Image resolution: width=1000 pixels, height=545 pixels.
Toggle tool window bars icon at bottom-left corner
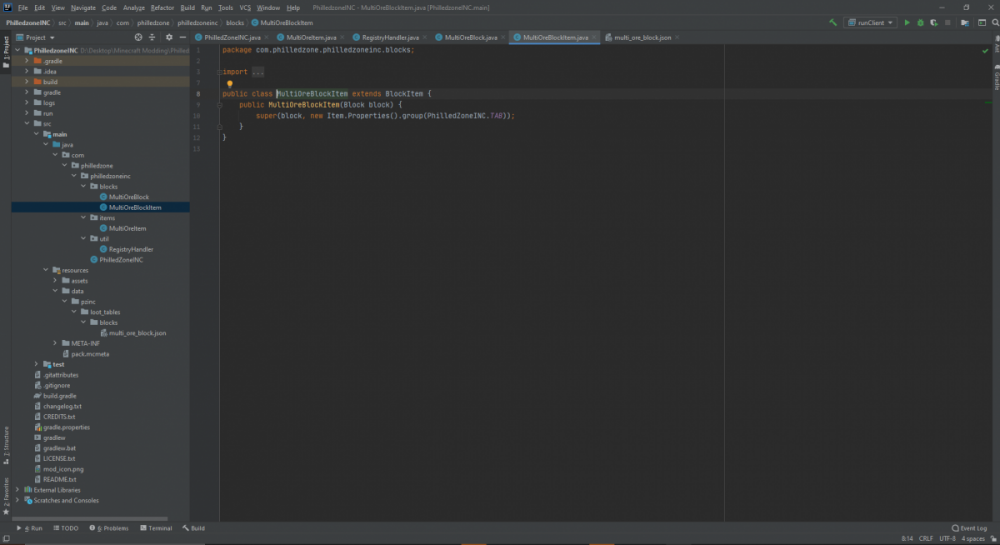(x=6, y=539)
